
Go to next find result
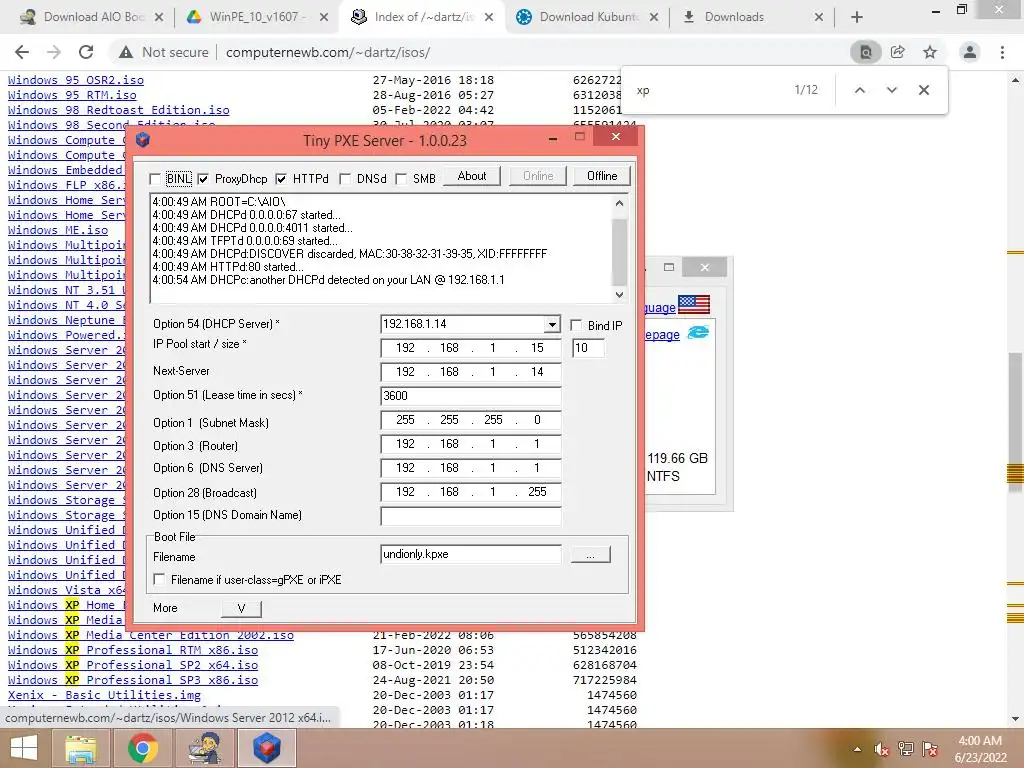891,90
